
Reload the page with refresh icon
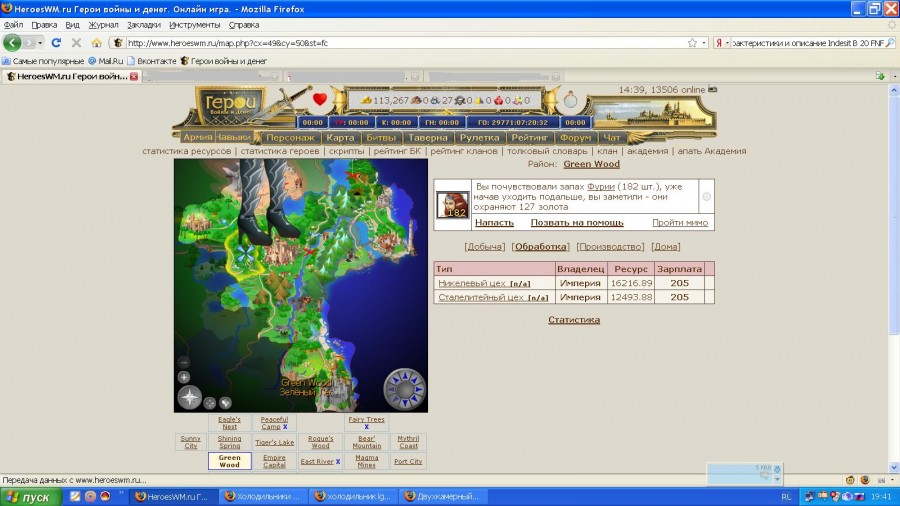(56, 42)
